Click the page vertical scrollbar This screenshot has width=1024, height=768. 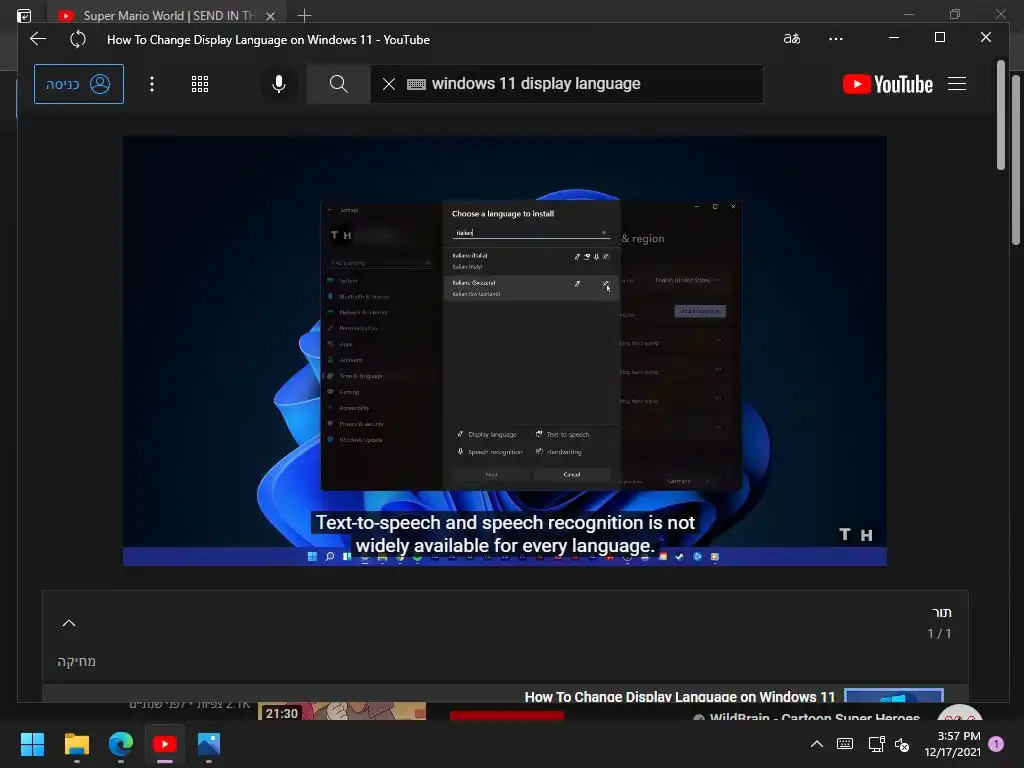1000,116
